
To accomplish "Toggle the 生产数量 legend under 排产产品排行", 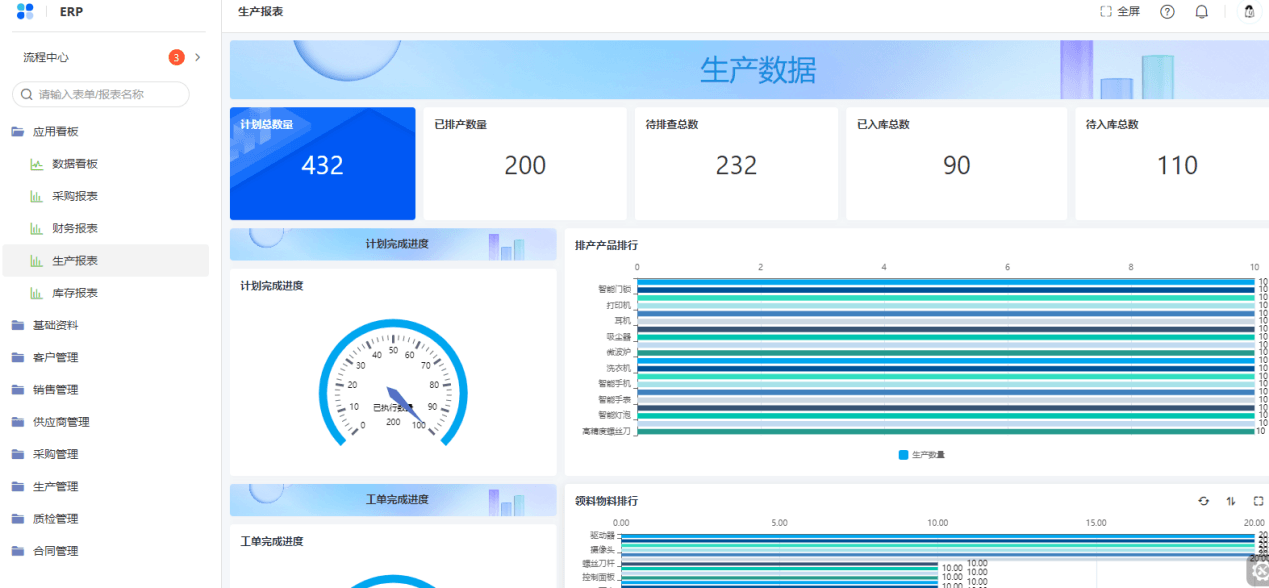I will (x=922, y=452).
